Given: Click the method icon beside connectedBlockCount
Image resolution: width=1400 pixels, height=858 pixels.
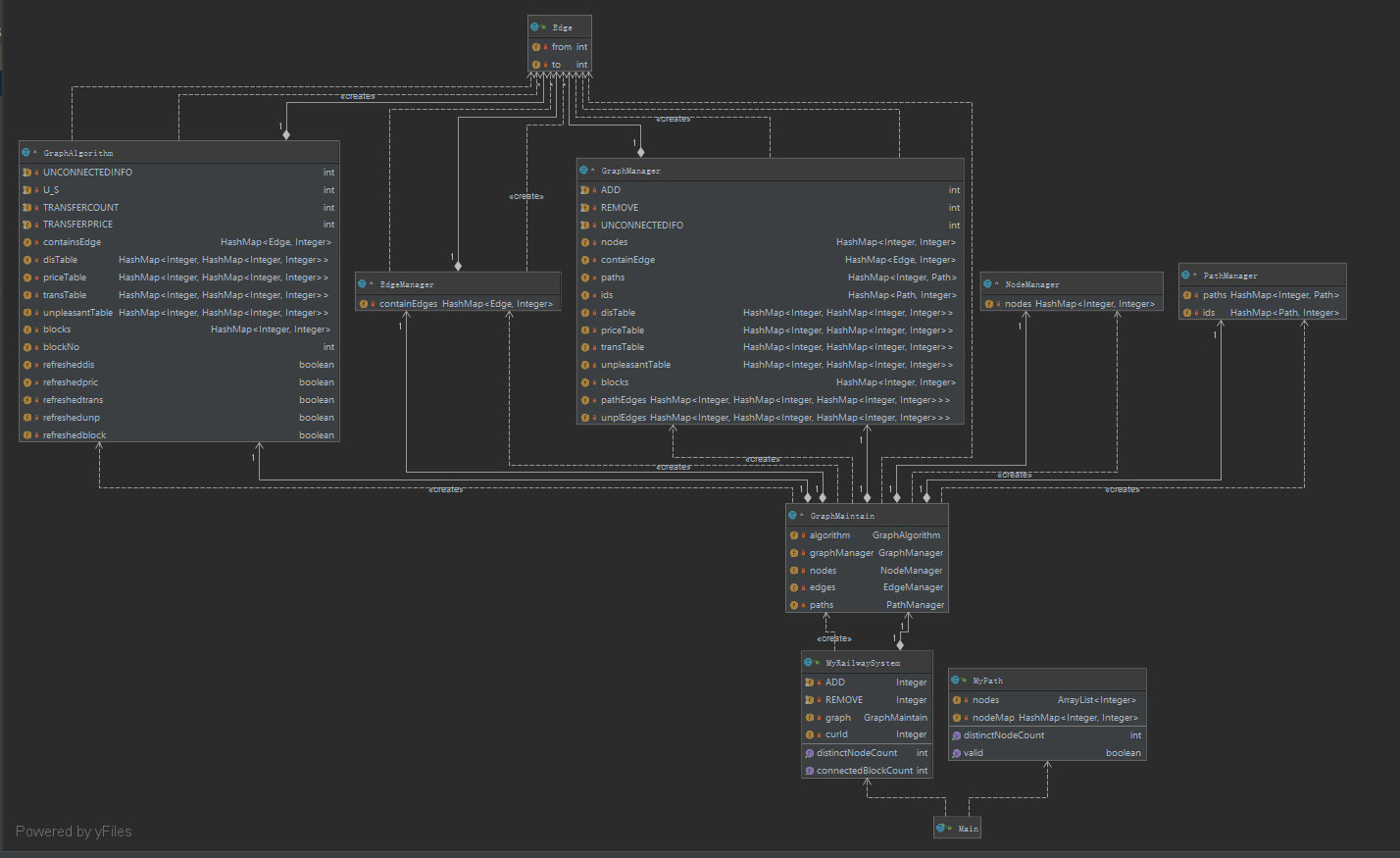Looking at the screenshot, I should coord(809,771).
